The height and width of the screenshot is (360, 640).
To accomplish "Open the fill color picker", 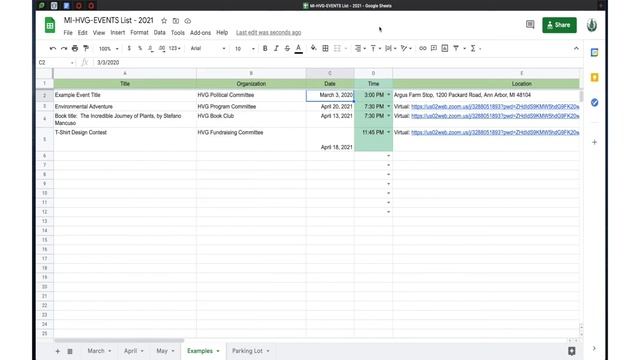I will click(313, 48).
